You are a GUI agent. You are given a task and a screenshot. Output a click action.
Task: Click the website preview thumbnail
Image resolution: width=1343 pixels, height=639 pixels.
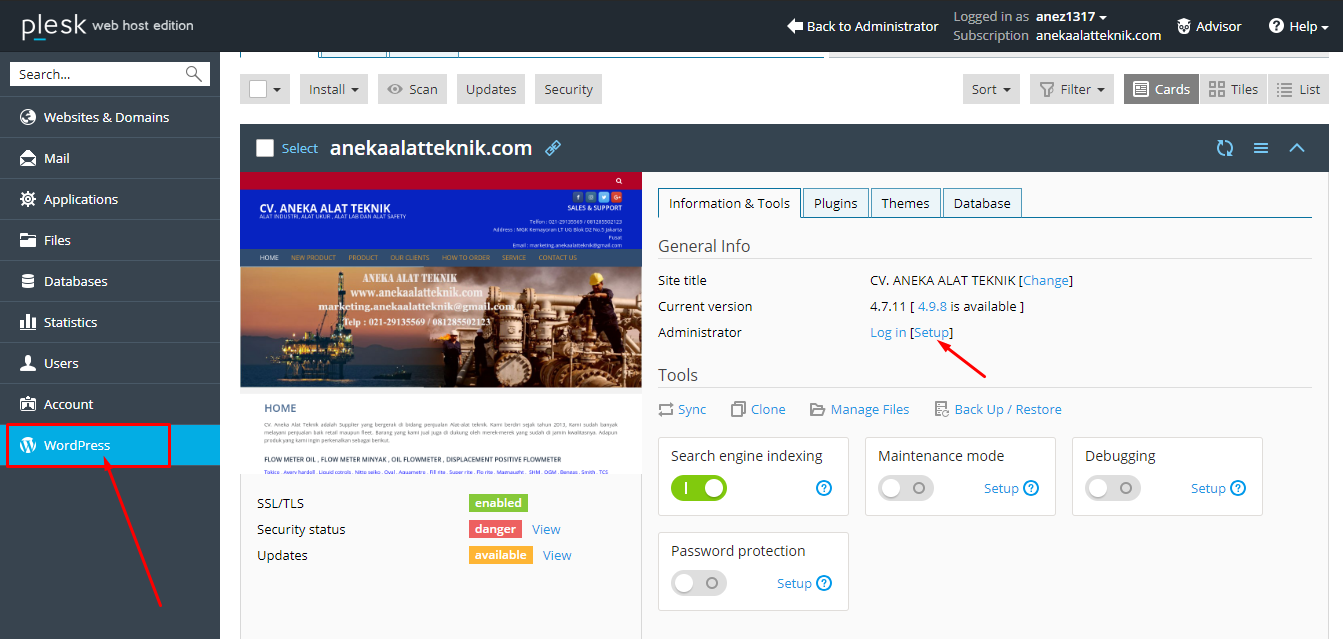(x=441, y=322)
